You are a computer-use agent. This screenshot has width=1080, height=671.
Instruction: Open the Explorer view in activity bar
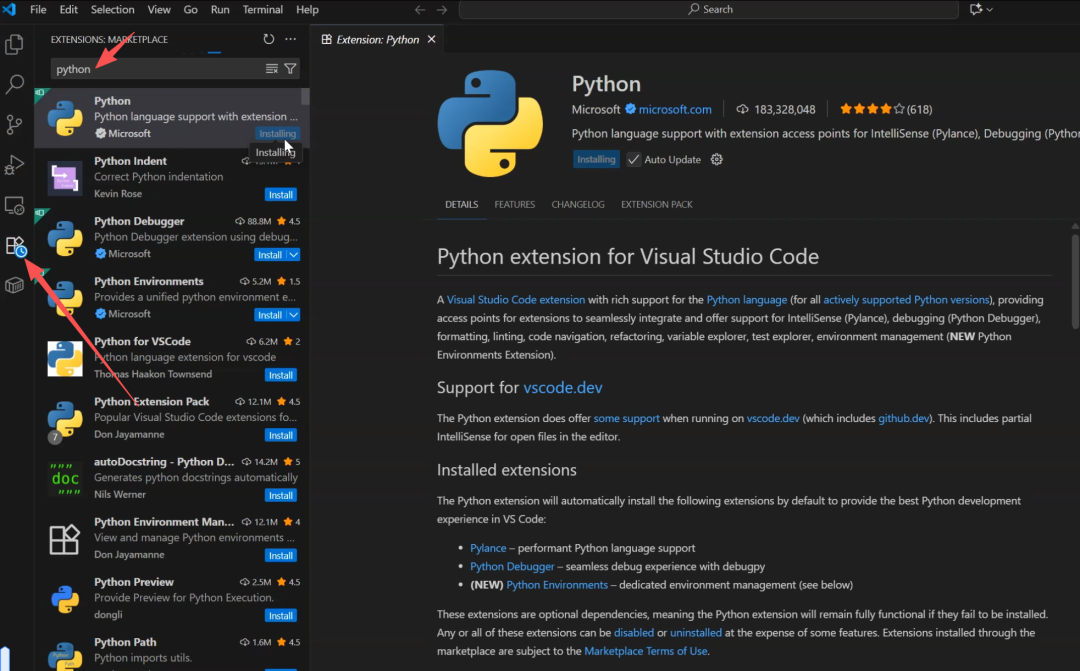point(15,44)
